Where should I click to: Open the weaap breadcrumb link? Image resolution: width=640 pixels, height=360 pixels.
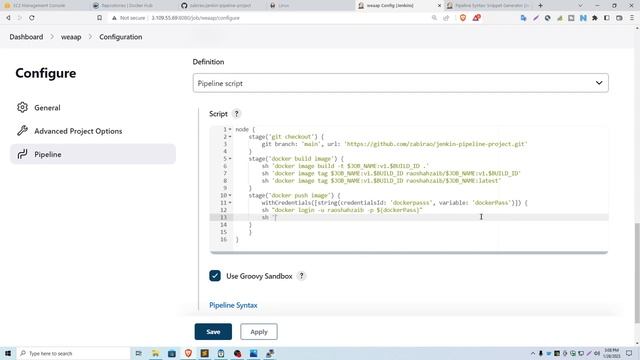(71, 37)
